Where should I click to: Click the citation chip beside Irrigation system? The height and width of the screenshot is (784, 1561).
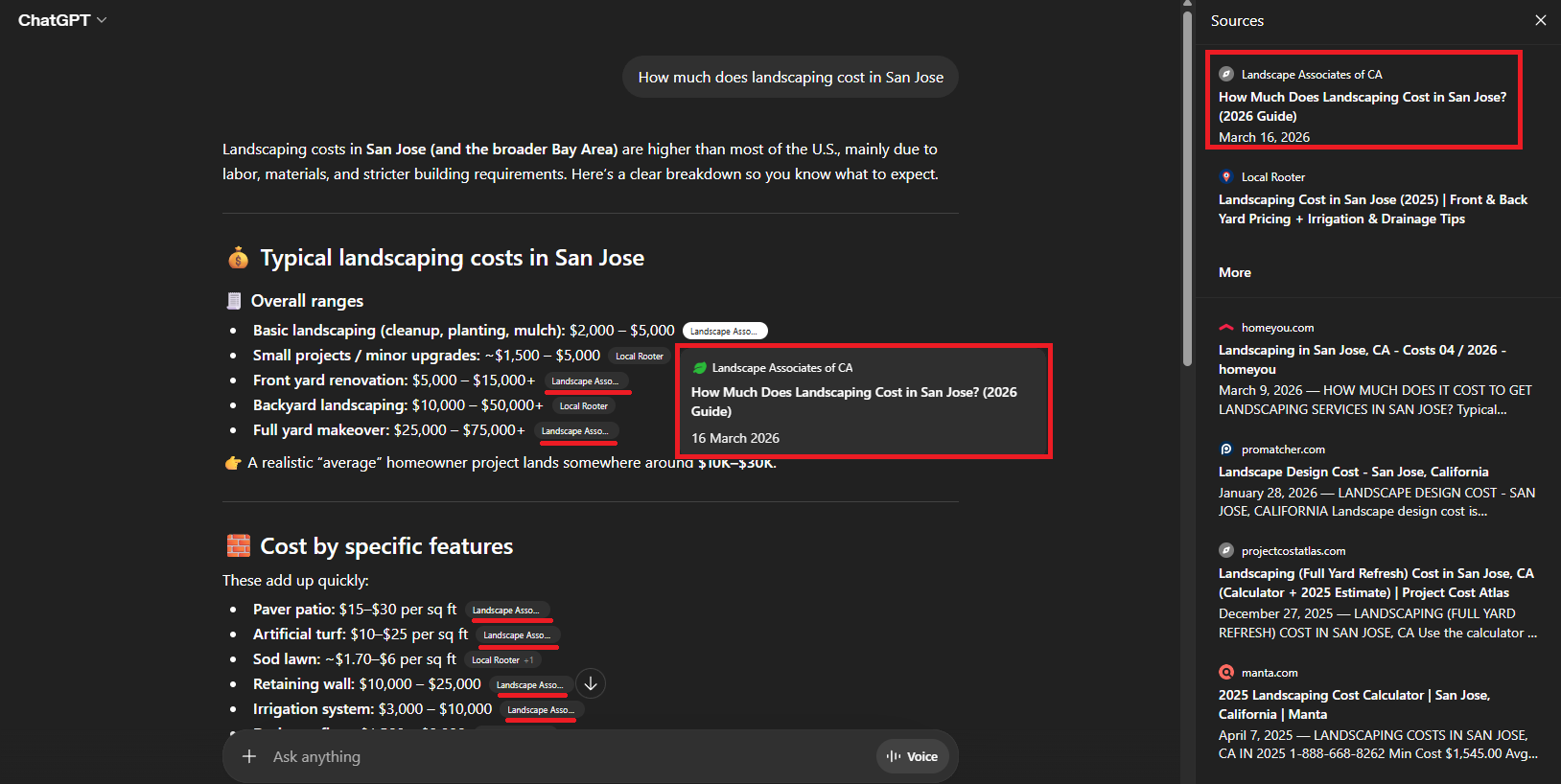543,710
